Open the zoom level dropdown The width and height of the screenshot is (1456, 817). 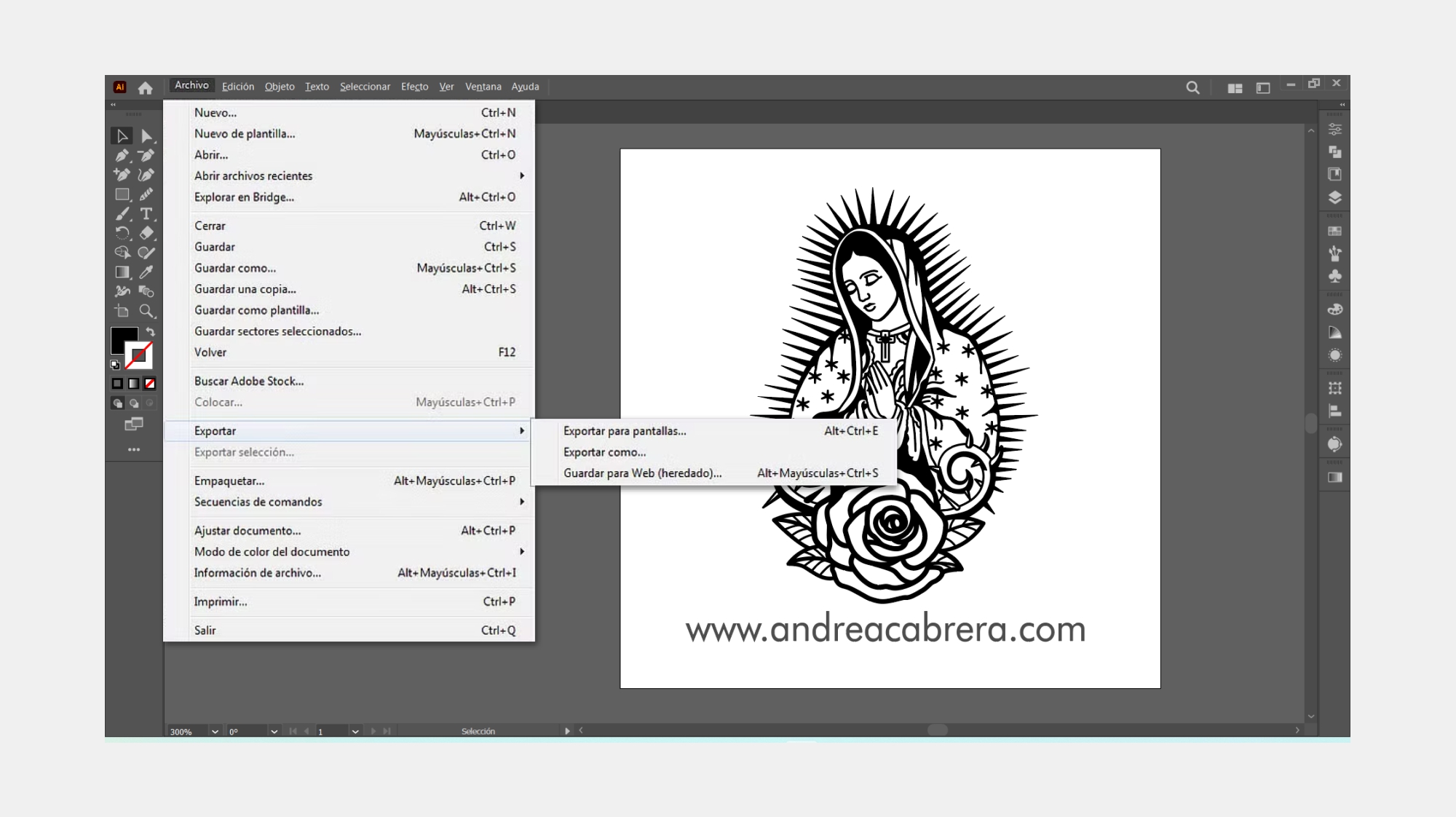pyautogui.click(x=215, y=732)
